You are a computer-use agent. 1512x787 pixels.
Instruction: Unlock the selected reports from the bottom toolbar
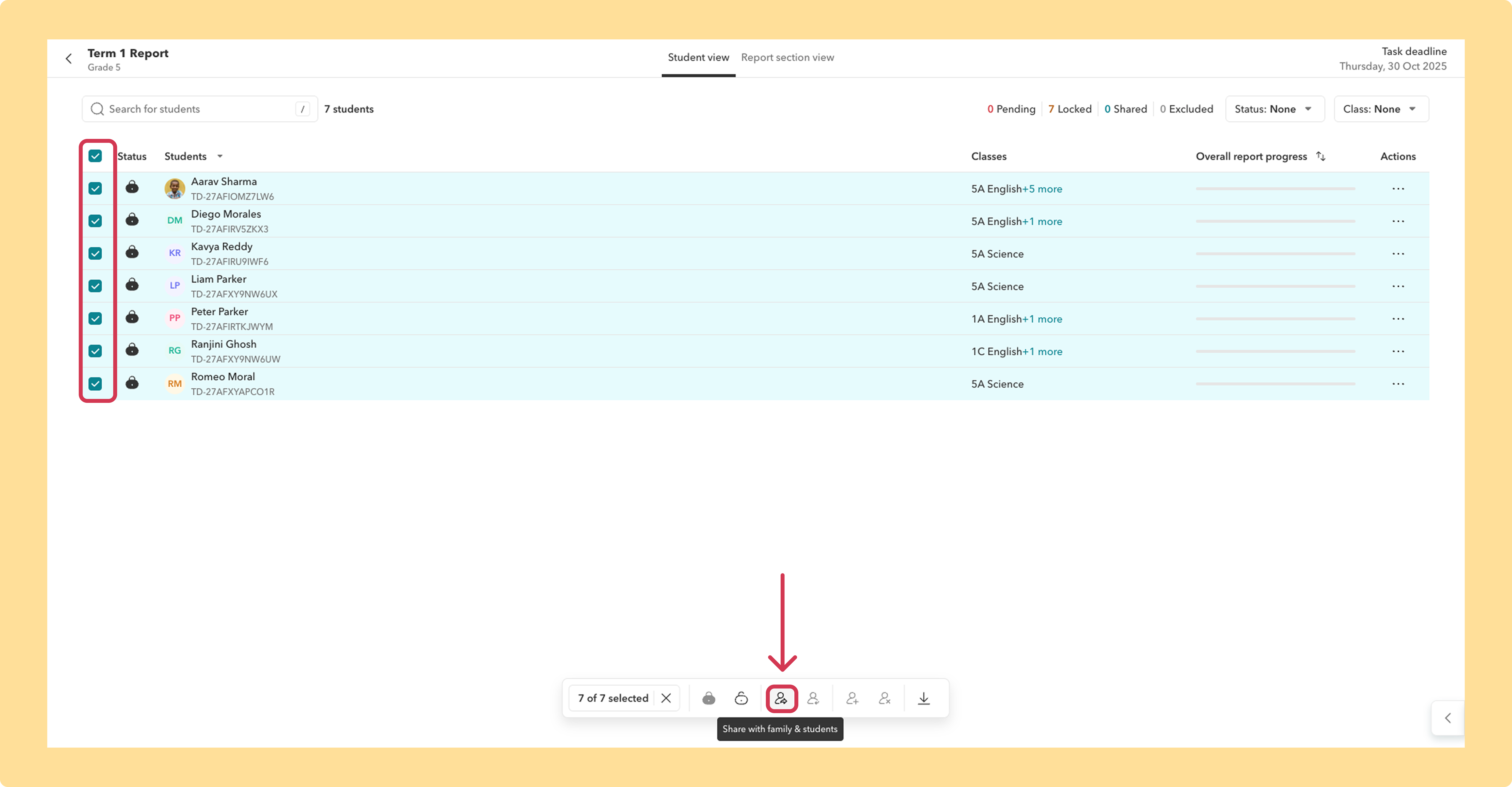[741, 698]
